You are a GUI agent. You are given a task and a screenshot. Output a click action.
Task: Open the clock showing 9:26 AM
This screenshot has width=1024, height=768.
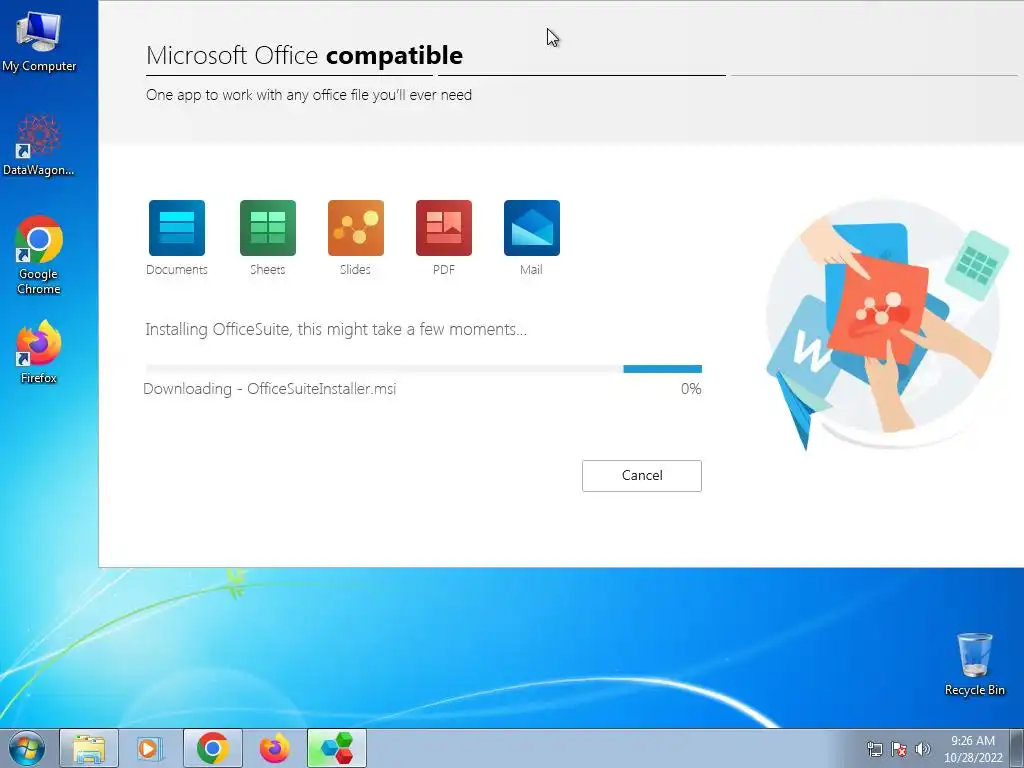click(973, 749)
